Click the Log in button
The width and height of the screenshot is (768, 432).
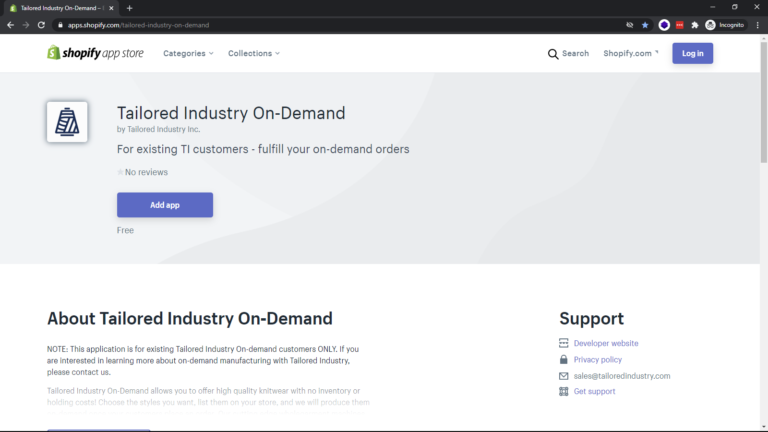[x=692, y=53]
